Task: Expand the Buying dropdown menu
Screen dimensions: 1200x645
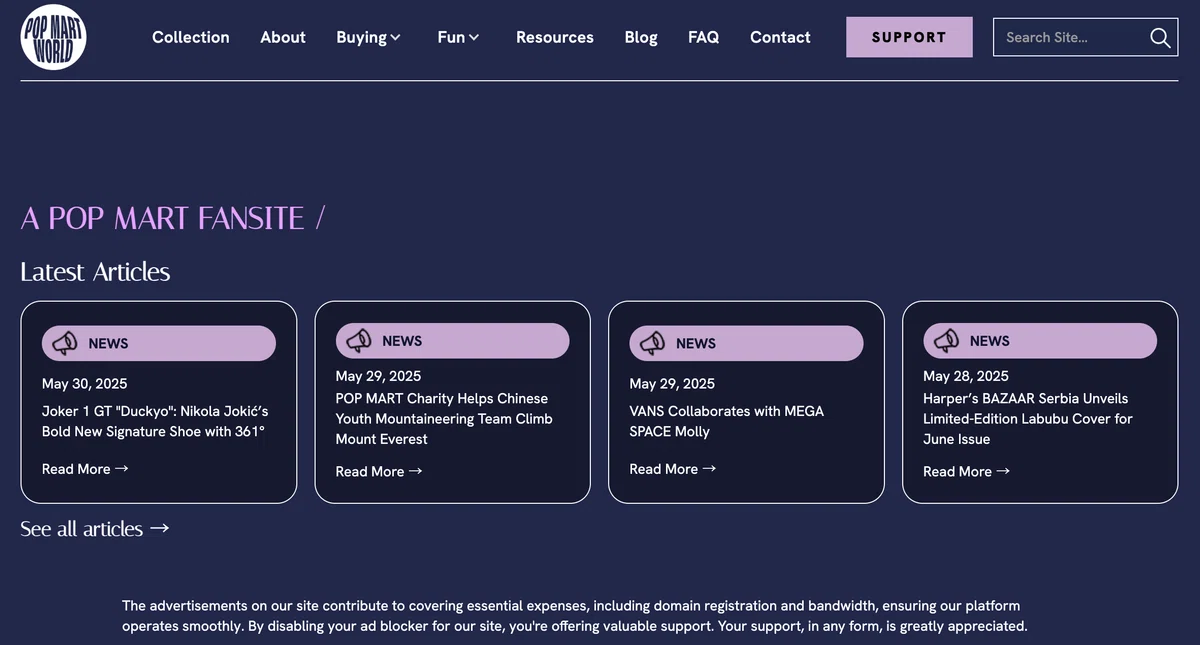Action: [368, 37]
